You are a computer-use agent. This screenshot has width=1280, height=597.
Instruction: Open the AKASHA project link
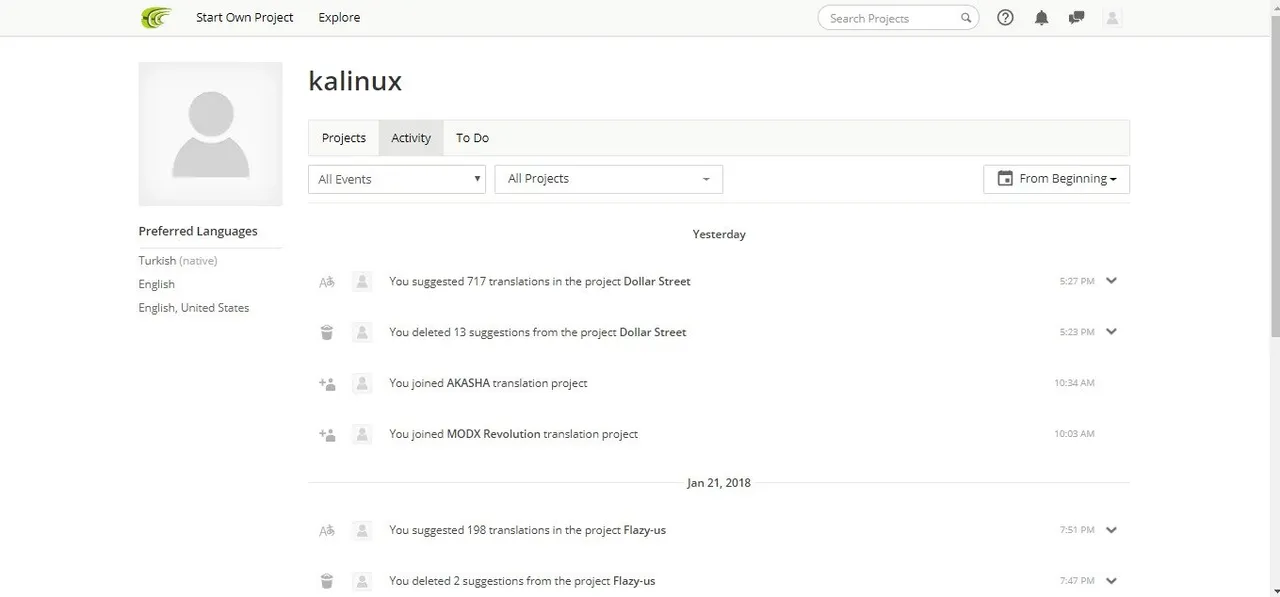[468, 383]
